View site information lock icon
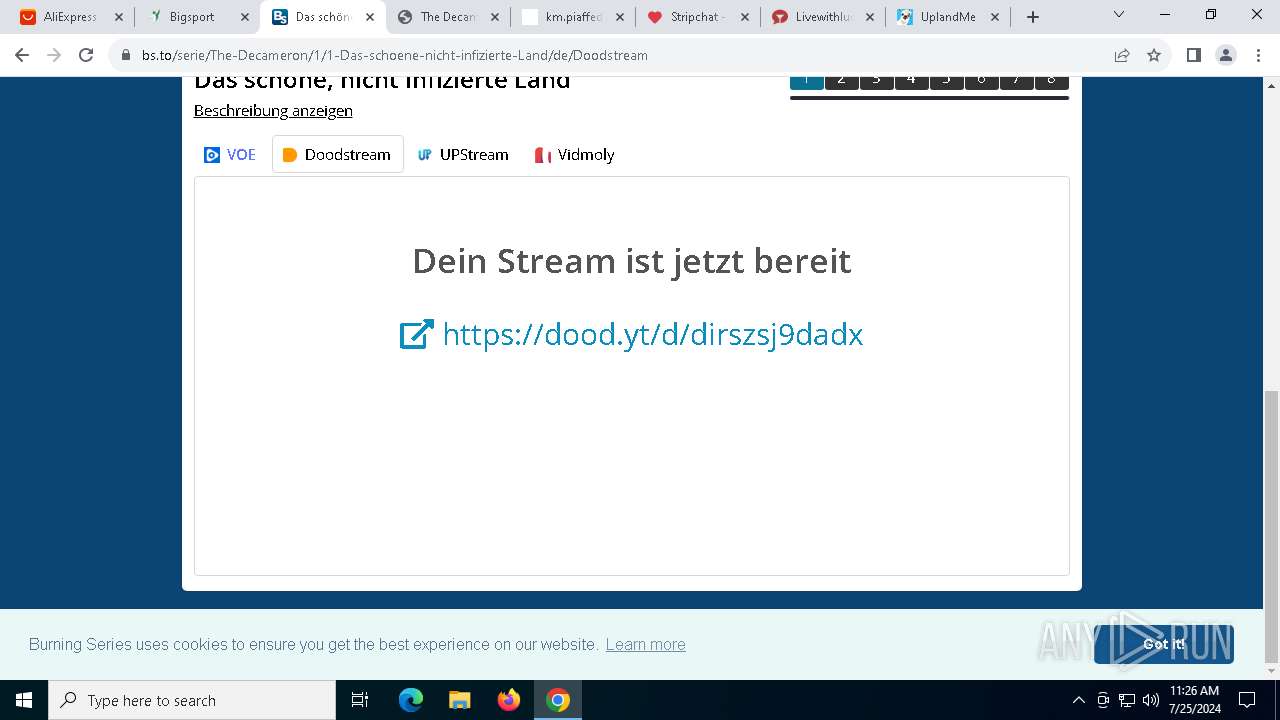1280x720 pixels. tap(126, 55)
